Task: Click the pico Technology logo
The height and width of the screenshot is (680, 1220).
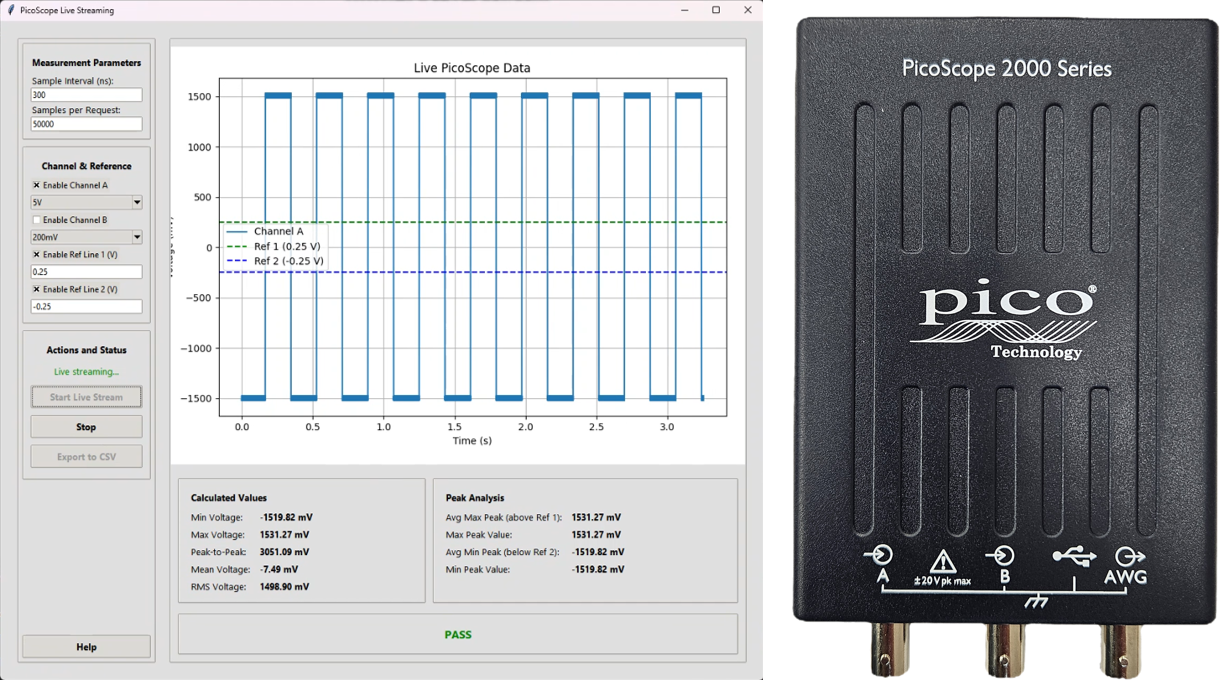Action: (1002, 320)
